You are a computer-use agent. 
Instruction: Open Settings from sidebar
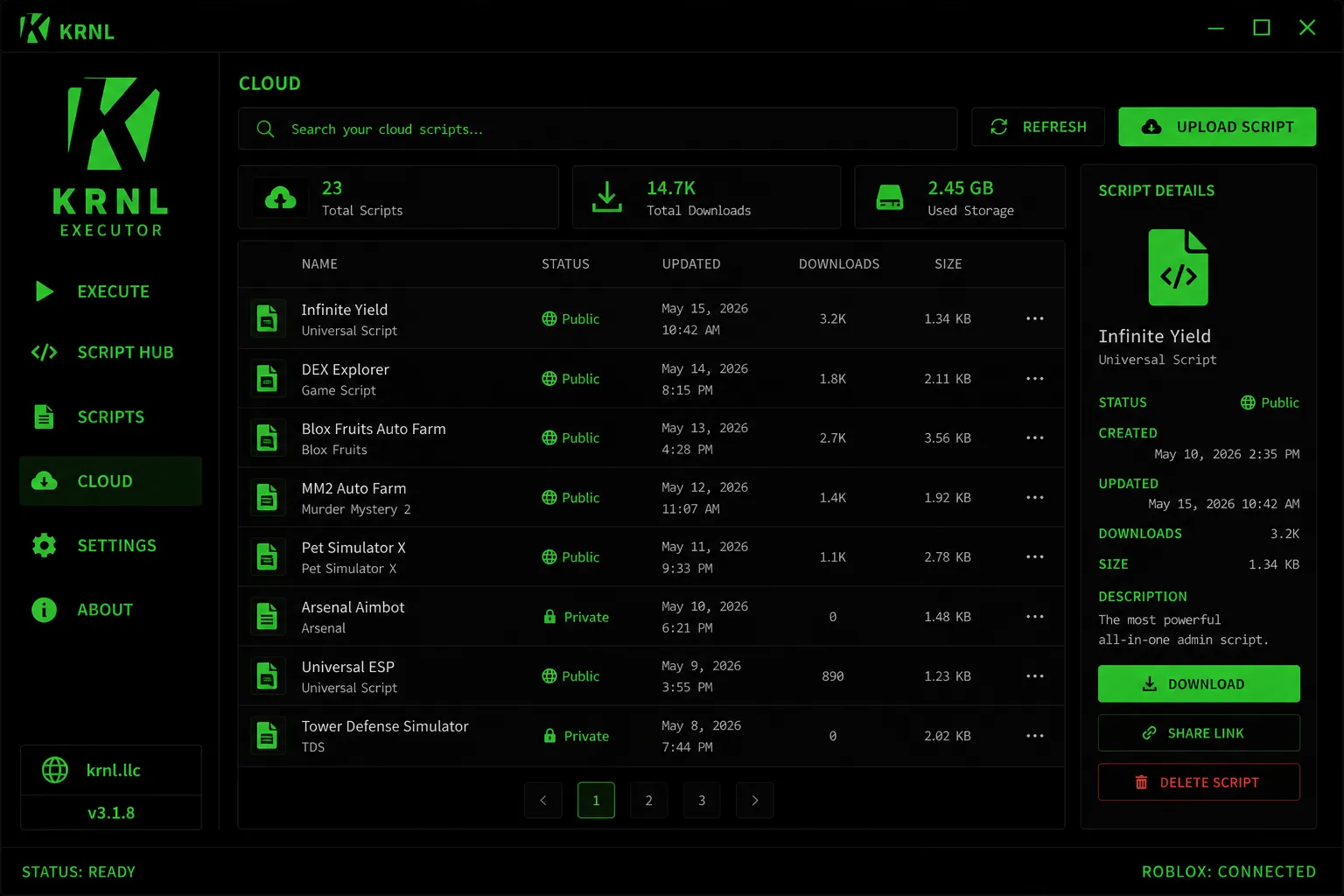coord(110,545)
